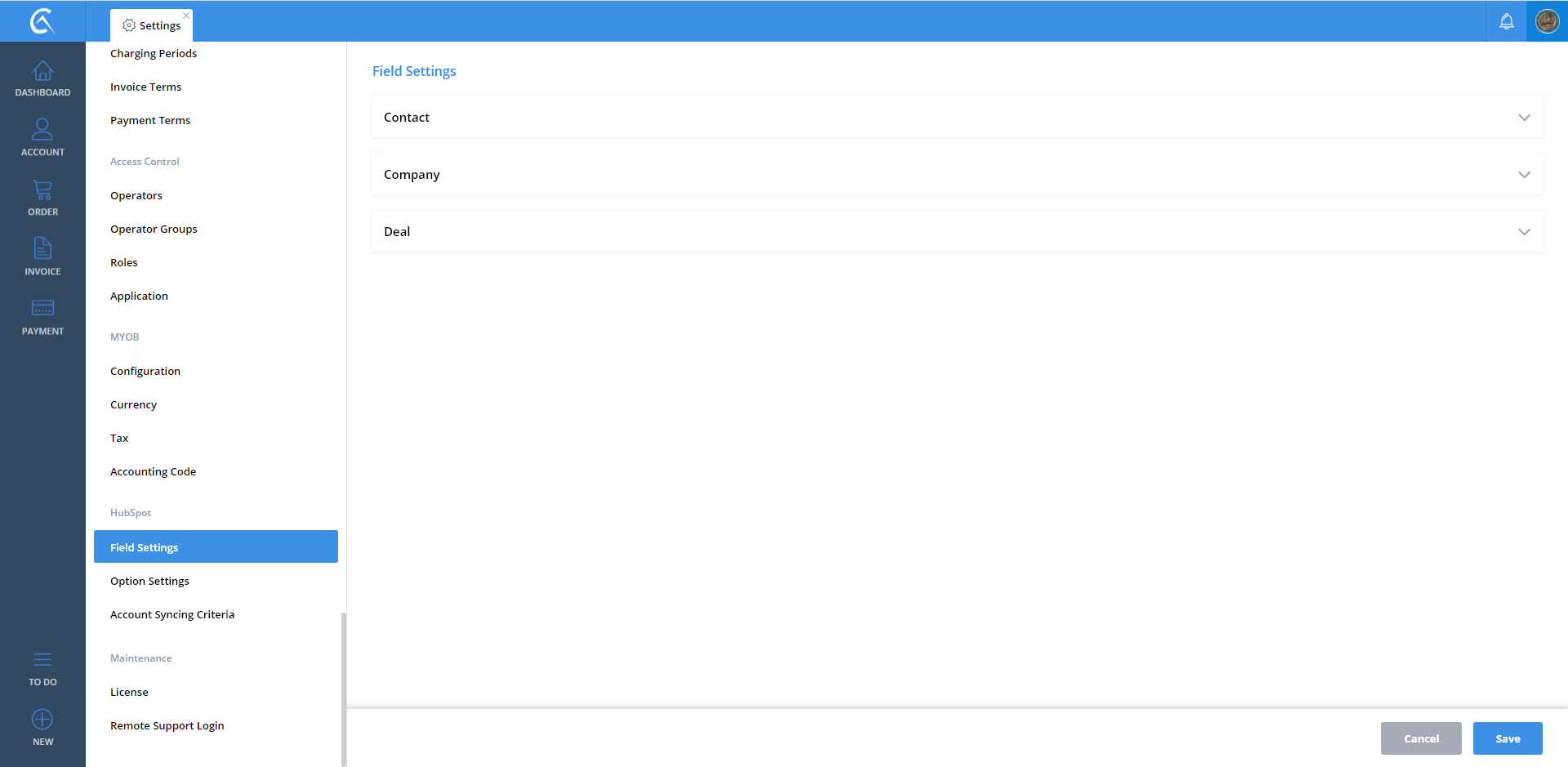Select Option Settings in sidebar
1568x767 pixels.
tap(149, 581)
